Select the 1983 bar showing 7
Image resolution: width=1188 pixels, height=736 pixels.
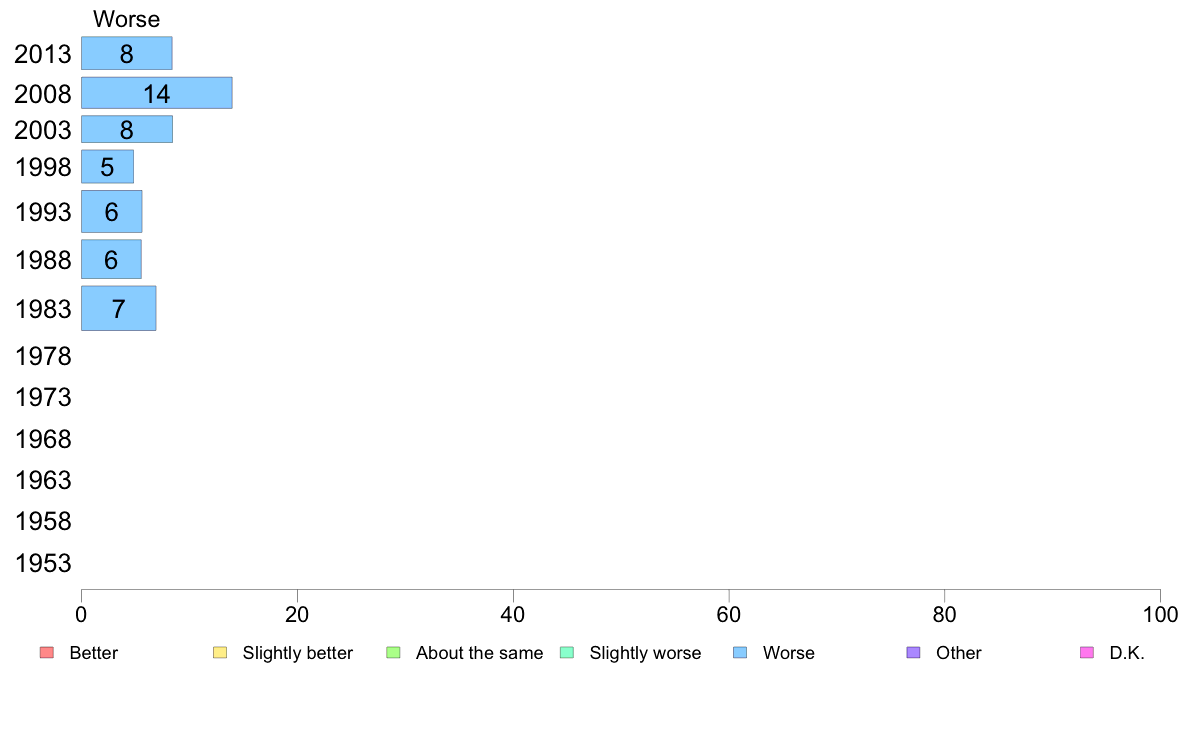click(x=118, y=308)
